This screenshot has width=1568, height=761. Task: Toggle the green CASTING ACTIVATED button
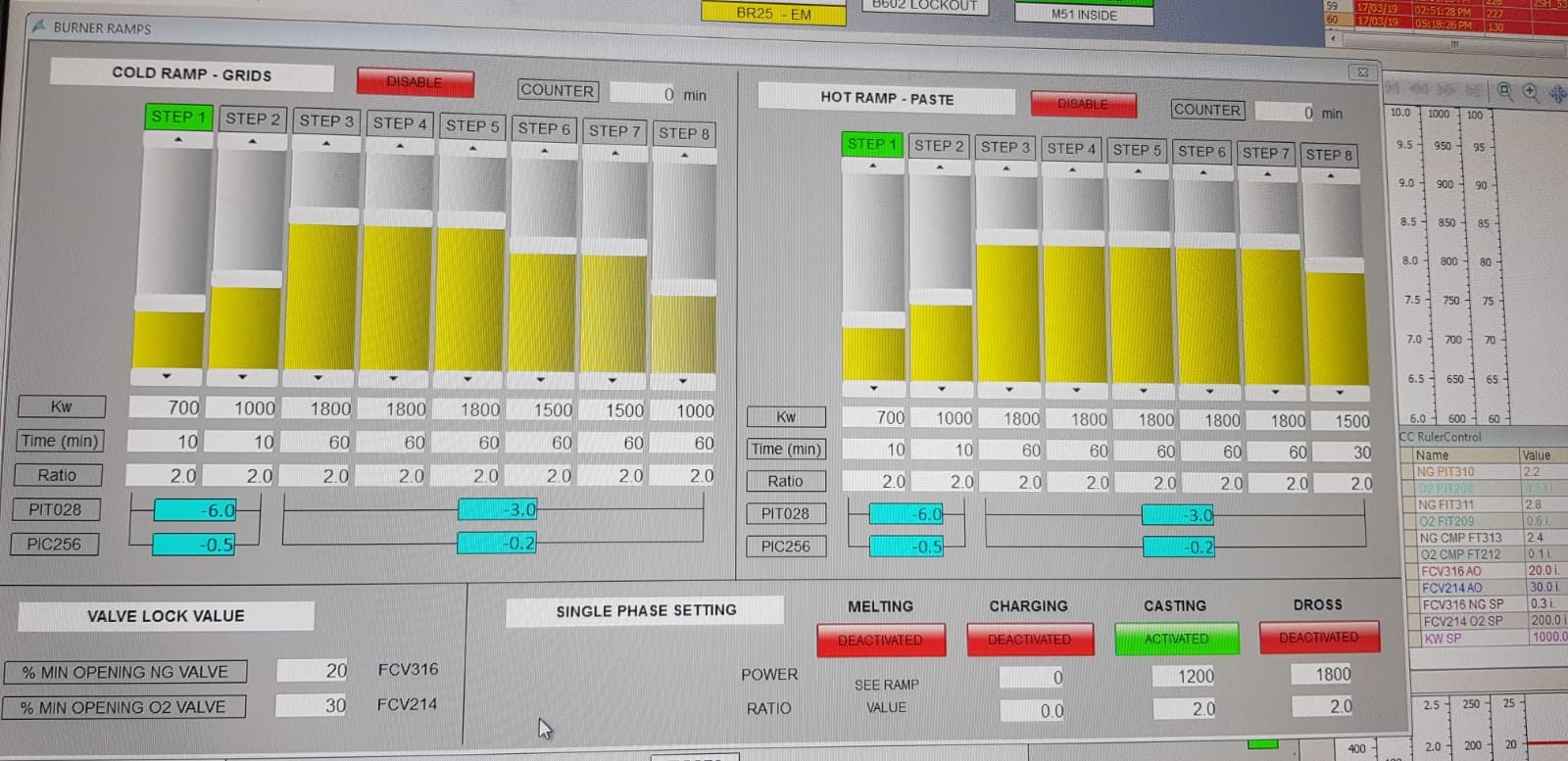[x=1176, y=639]
